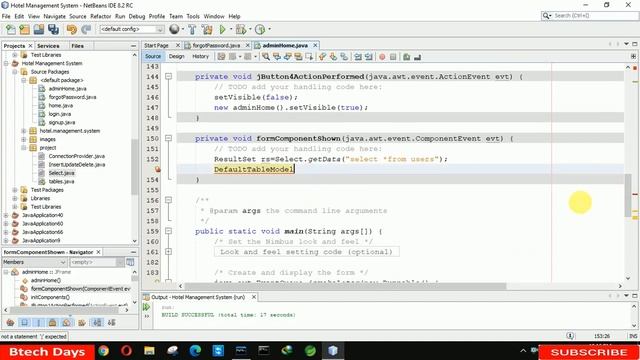Click the Uncomment icon at editor toolbar end
The width and height of the screenshot is (640, 360).
click(x=418, y=57)
